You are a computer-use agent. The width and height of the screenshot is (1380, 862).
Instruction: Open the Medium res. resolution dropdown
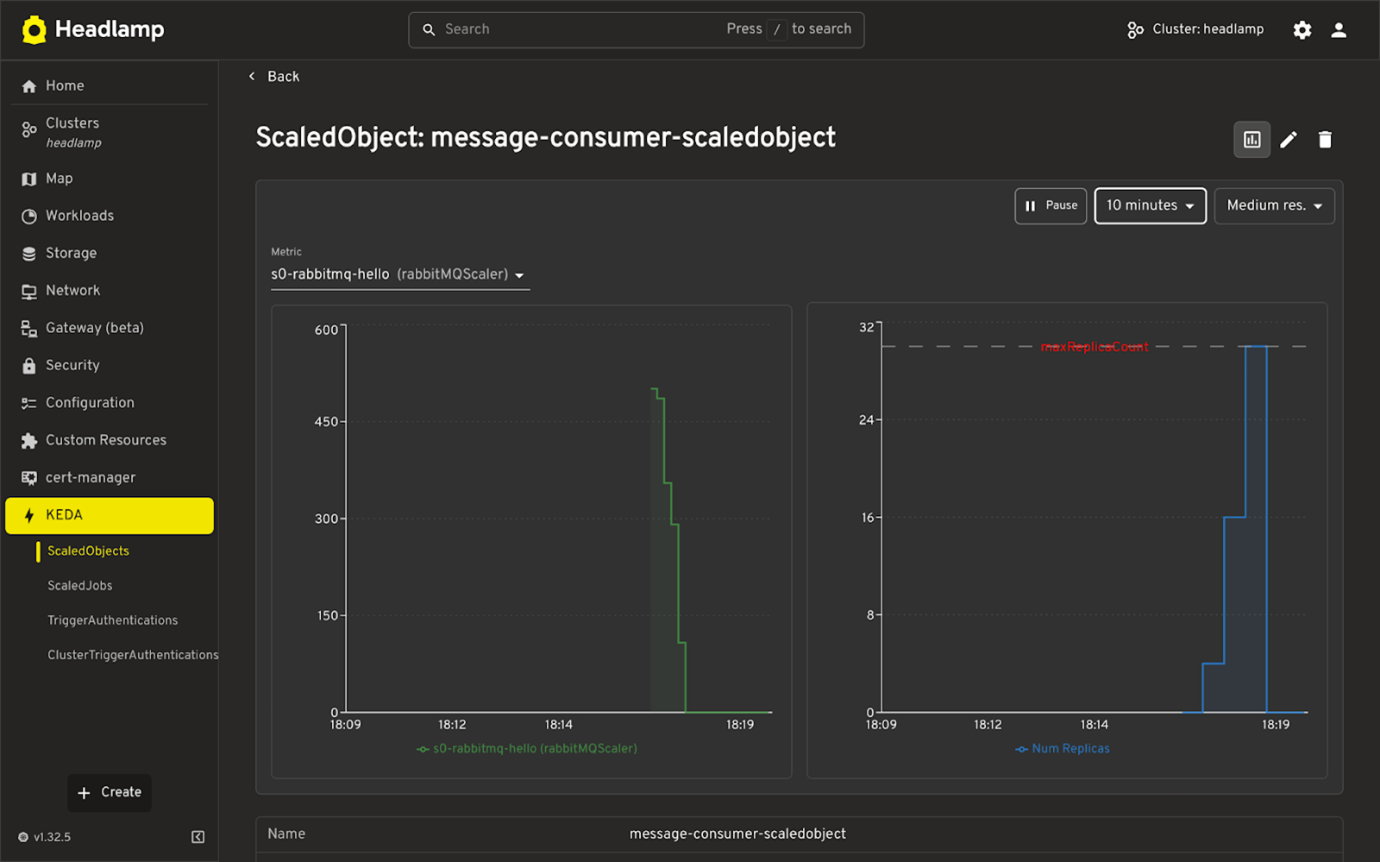point(1274,206)
